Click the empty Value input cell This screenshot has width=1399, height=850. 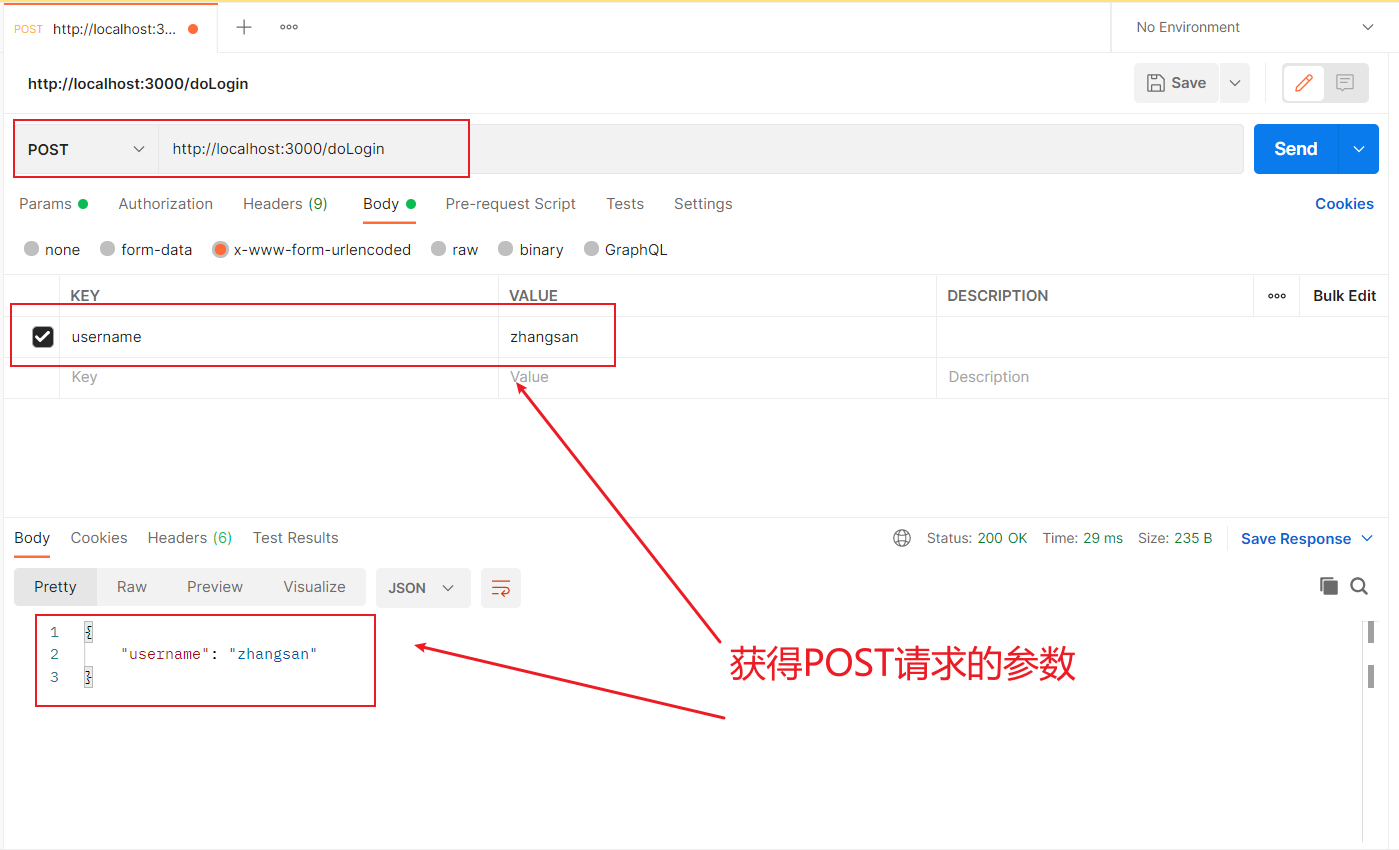pyautogui.click(x=717, y=377)
